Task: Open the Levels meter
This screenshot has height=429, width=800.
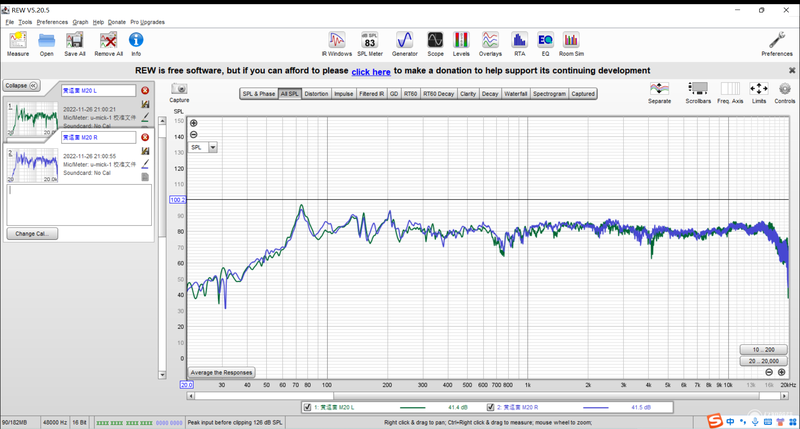Action: (x=461, y=43)
